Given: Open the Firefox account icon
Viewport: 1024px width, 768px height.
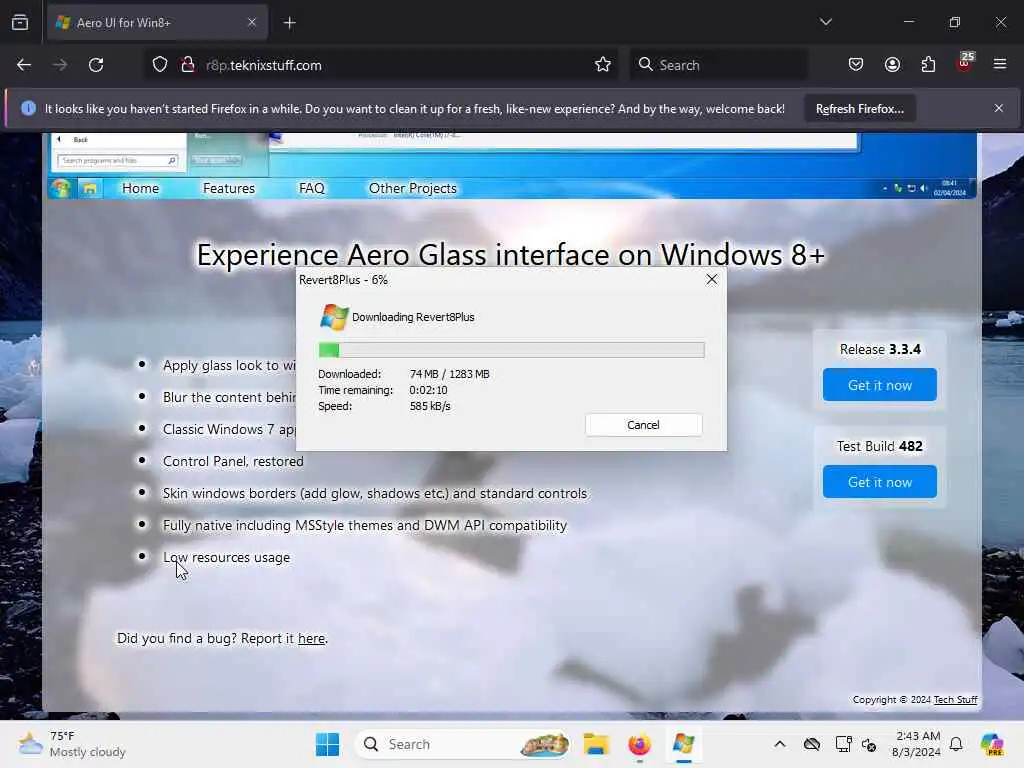Looking at the screenshot, I should coord(892,65).
